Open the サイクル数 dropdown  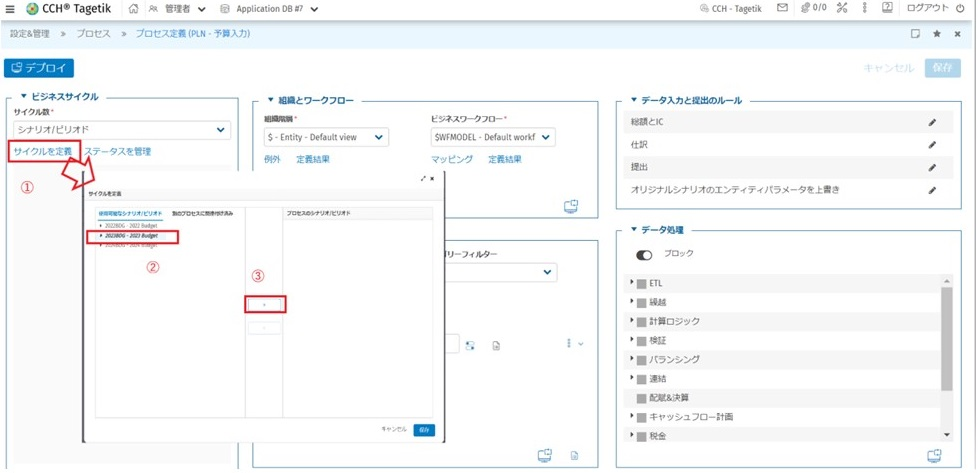click(121, 130)
